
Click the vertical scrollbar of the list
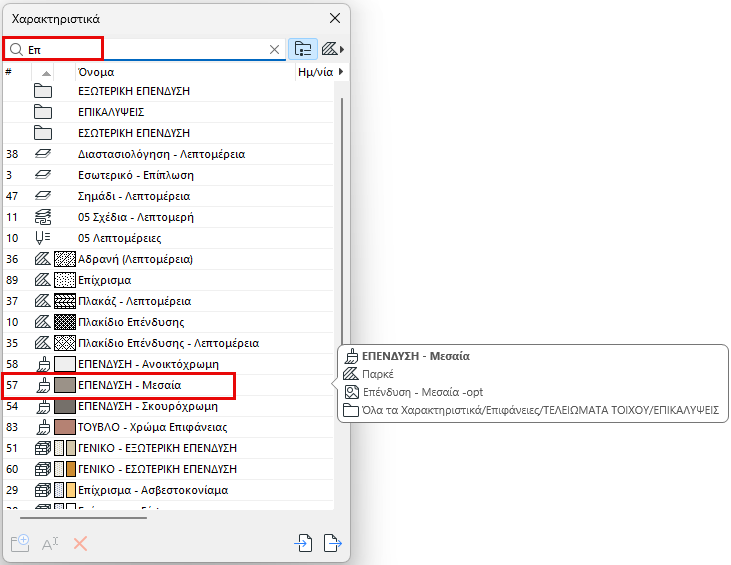[342, 221]
